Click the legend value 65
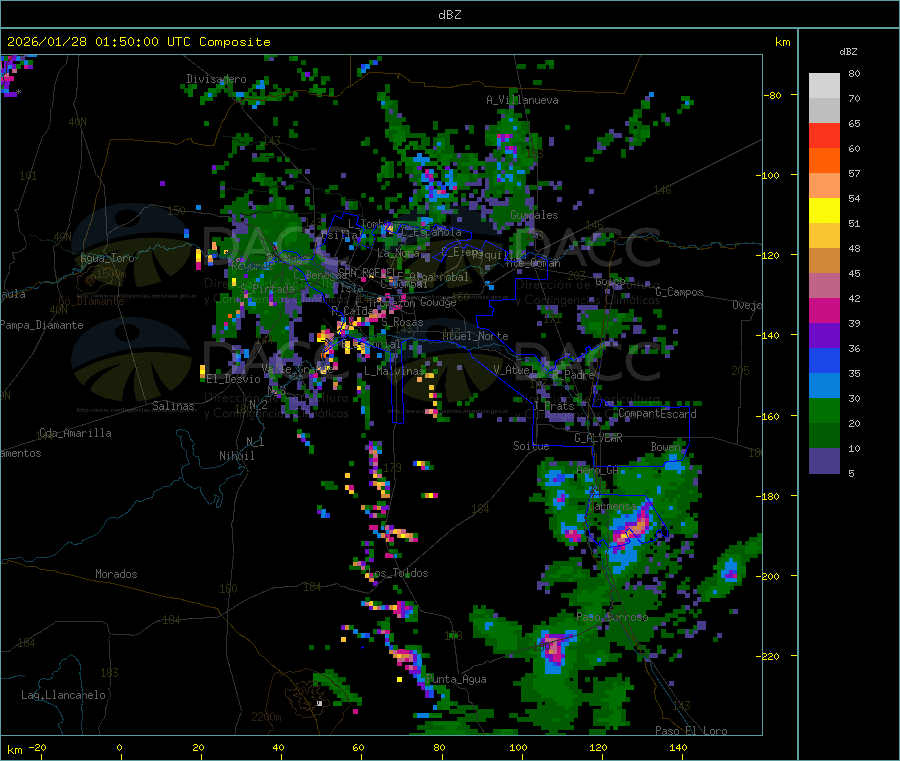The height and width of the screenshot is (761, 900). click(x=854, y=123)
